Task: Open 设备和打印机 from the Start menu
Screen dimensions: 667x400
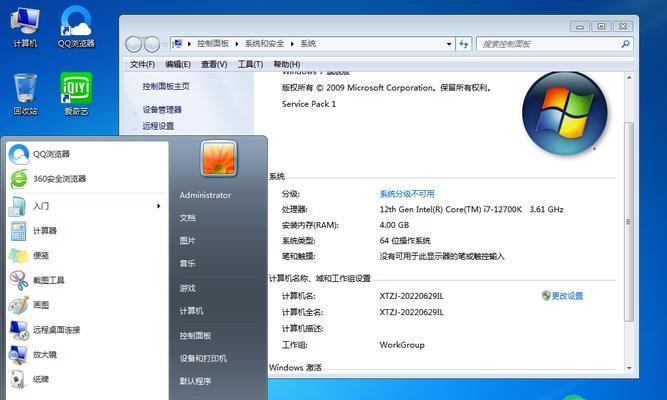Action: [x=203, y=358]
